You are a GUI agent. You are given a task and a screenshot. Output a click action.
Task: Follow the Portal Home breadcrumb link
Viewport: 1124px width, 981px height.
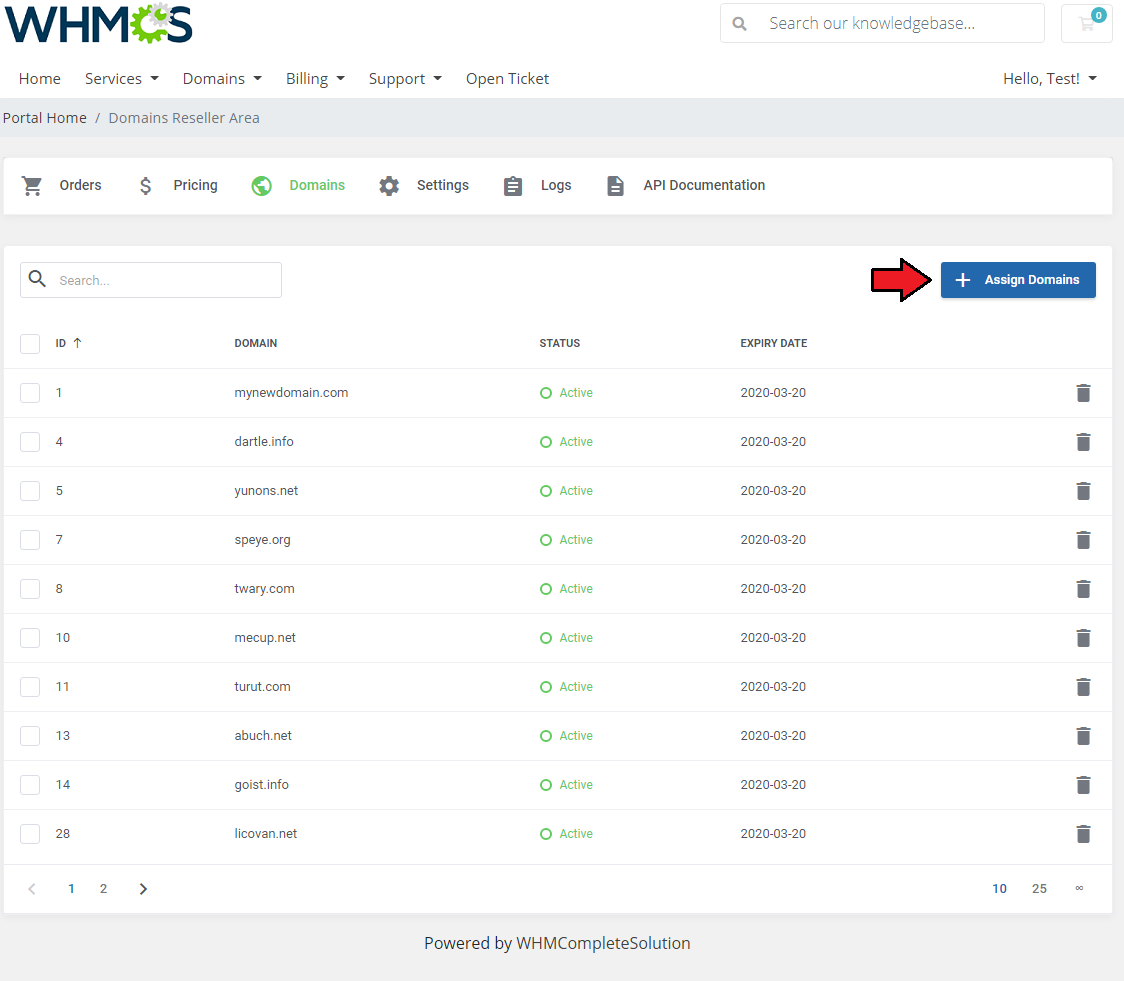click(44, 118)
